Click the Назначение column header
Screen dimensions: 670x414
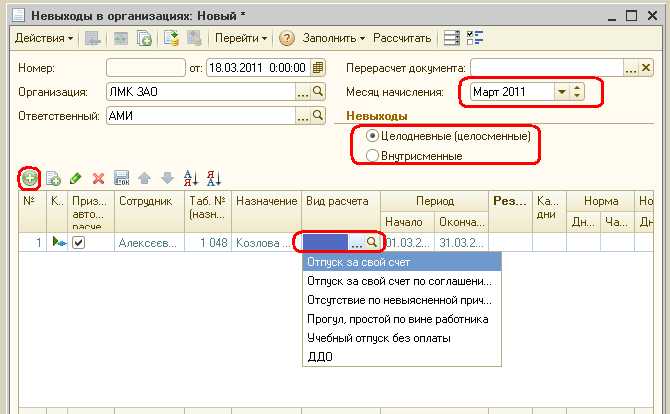tap(267, 211)
